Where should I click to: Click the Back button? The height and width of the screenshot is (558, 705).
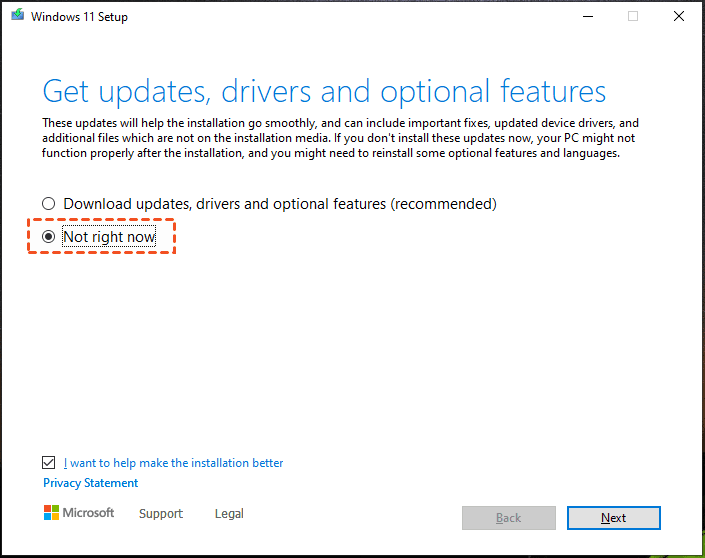(x=509, y=518)
